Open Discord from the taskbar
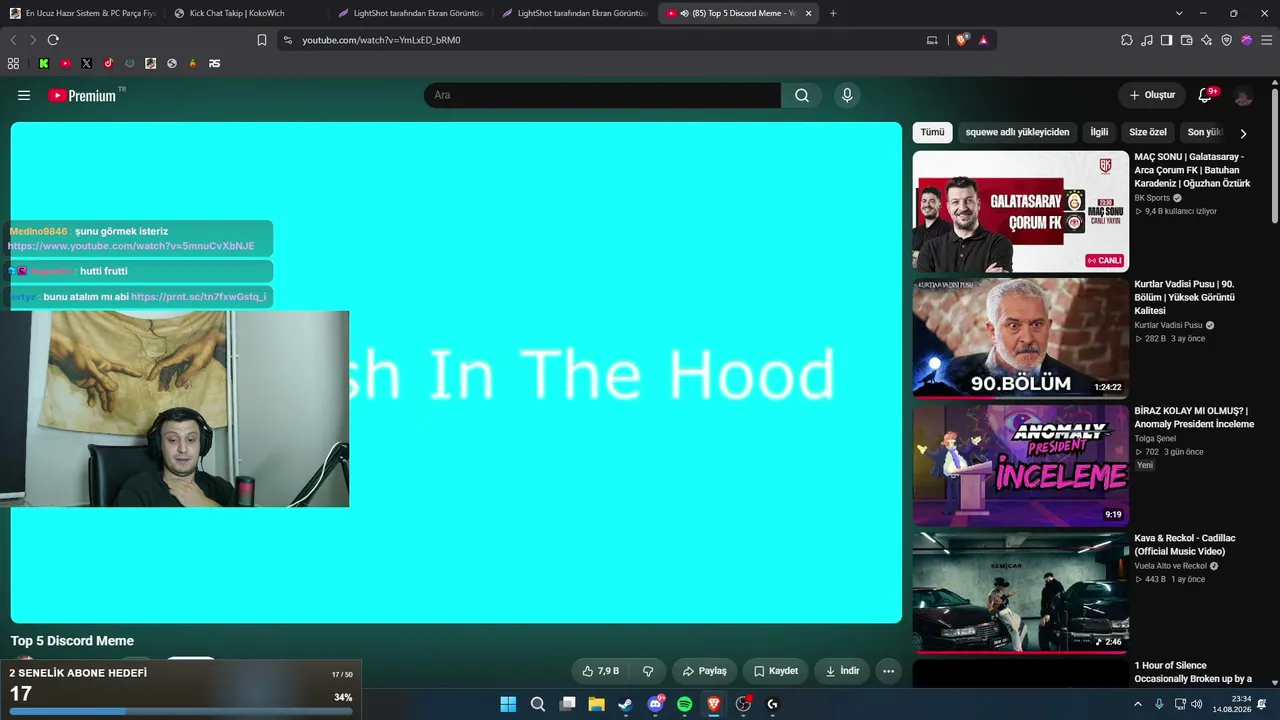Viewport: 1280px width, 720px height. point(656,704)
